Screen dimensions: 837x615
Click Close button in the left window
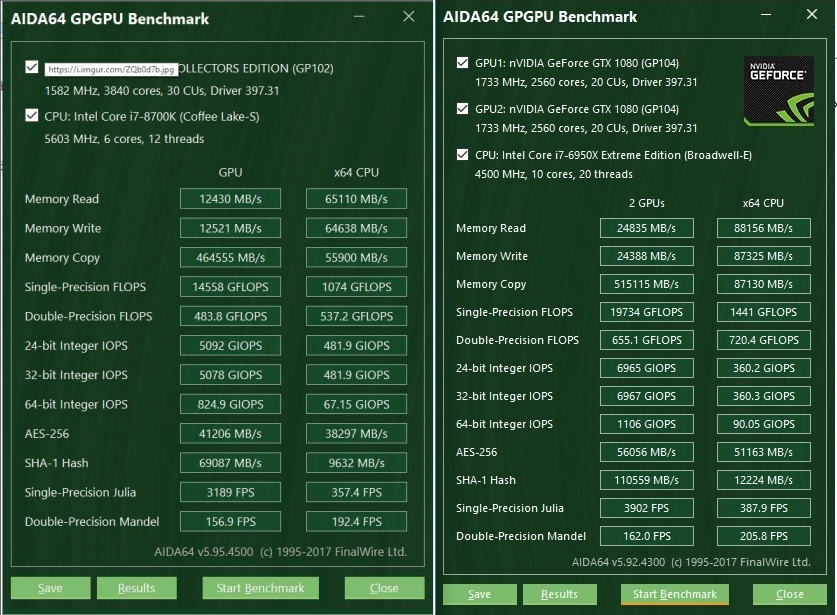click(384, 588)
